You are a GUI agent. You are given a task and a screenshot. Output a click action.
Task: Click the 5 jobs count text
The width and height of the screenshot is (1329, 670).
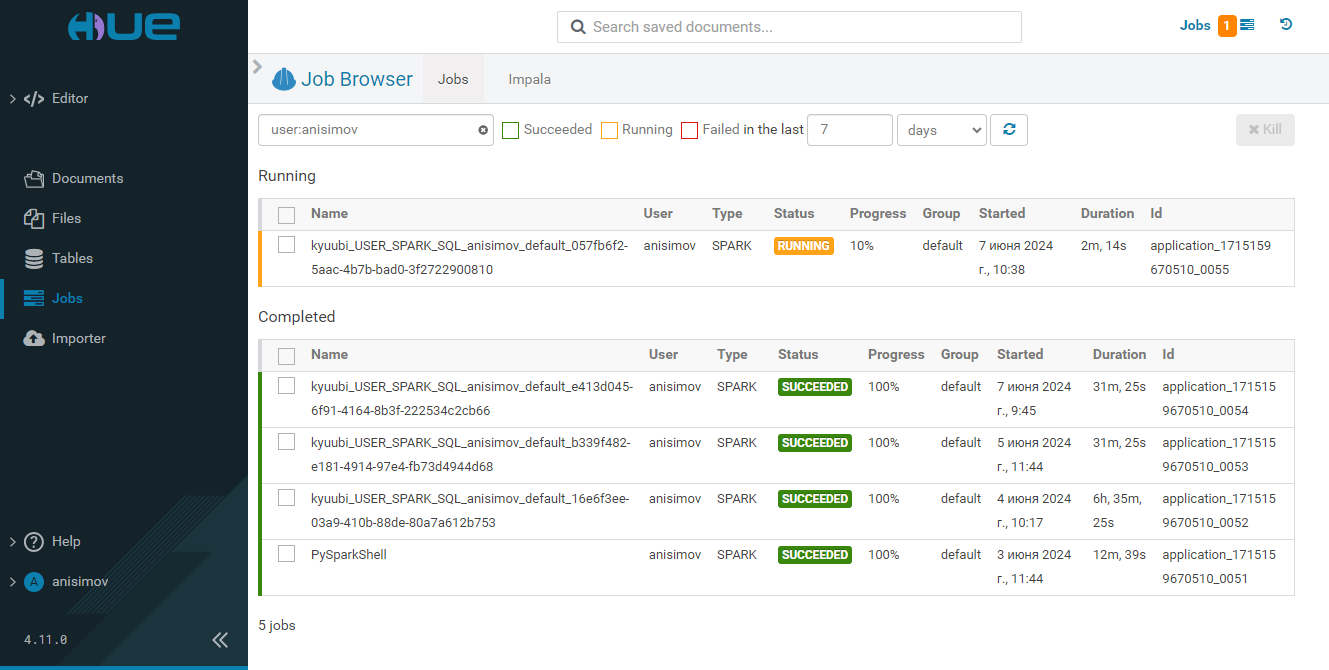(x=277, y=626)
